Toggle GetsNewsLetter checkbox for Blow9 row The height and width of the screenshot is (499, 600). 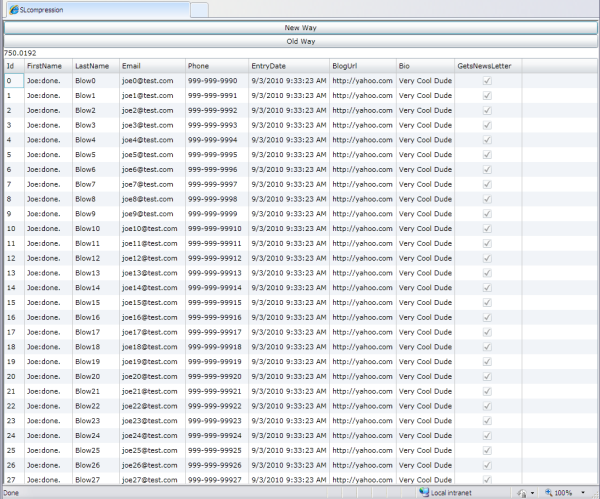[487, 214]
